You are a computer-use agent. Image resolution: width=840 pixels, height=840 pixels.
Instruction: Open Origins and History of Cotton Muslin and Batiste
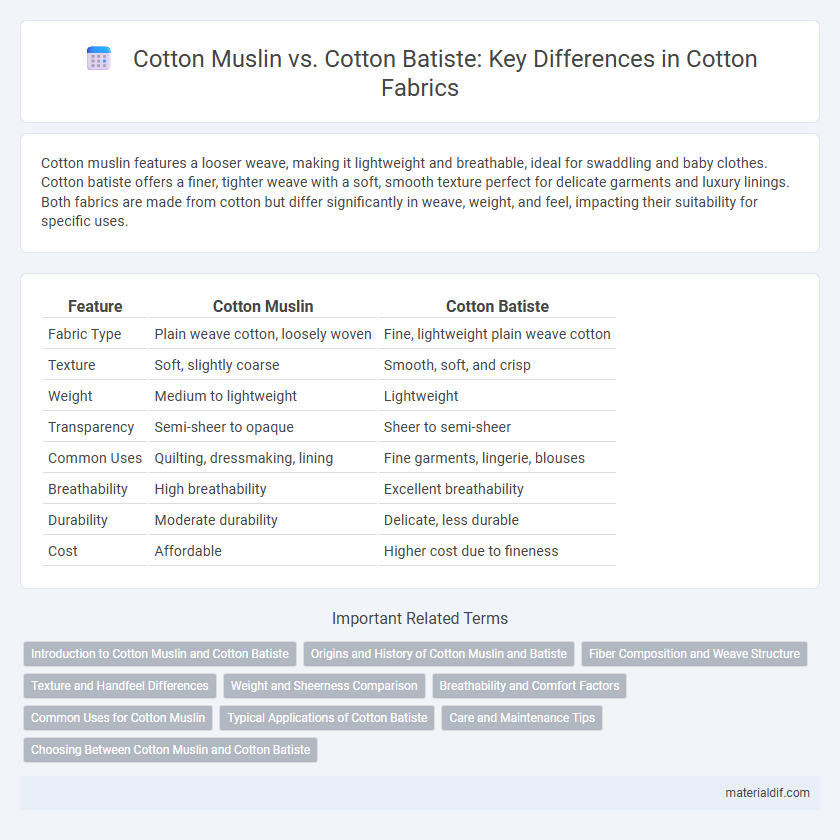click(439, 654)
